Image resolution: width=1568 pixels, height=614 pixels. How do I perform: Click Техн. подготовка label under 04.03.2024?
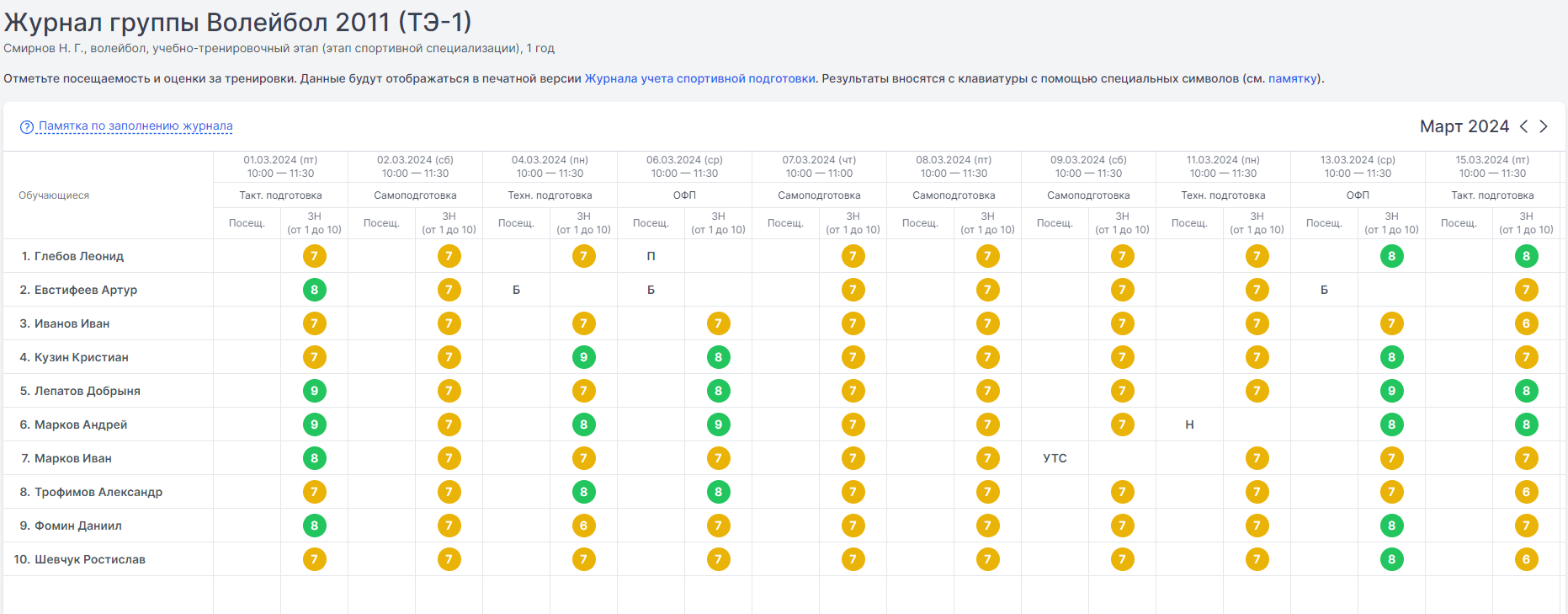(x=550, y=195)
